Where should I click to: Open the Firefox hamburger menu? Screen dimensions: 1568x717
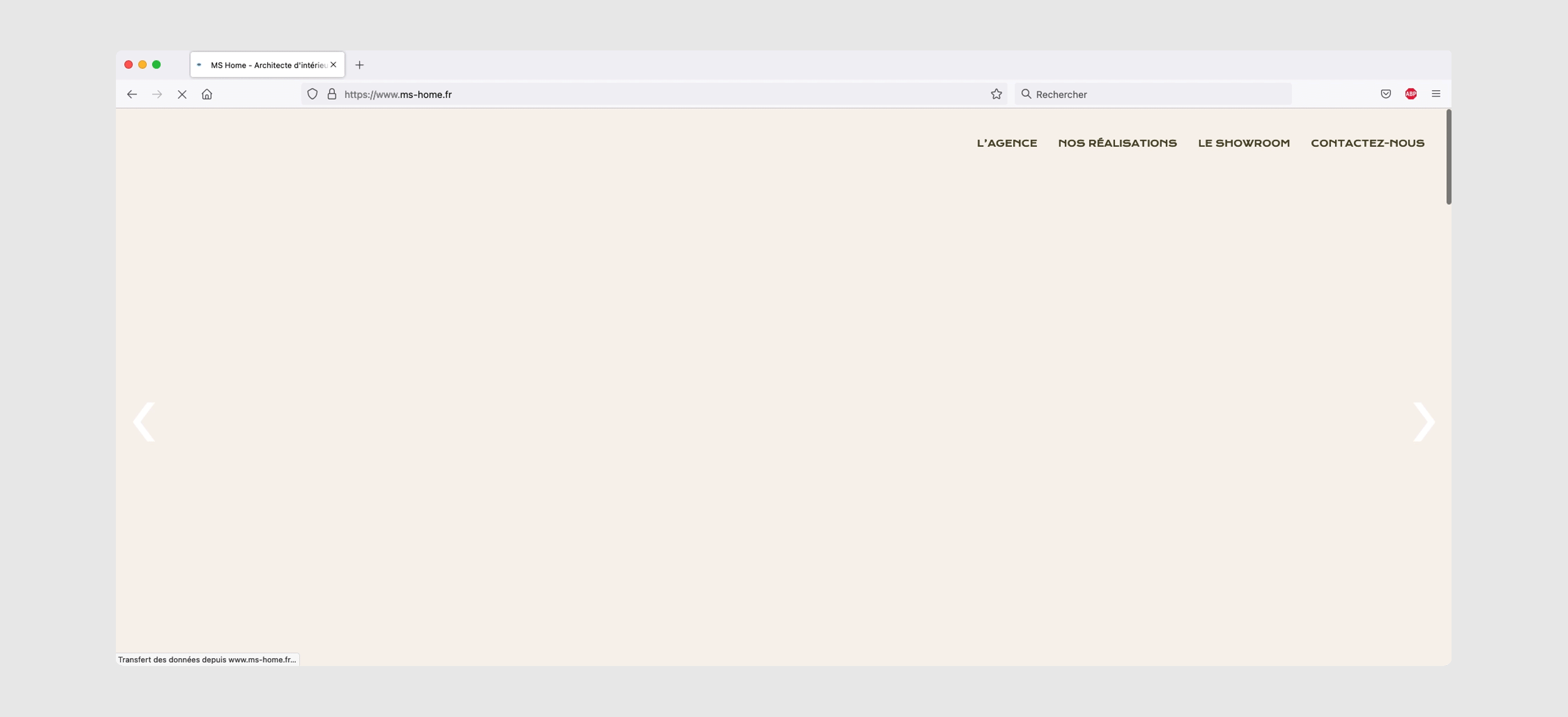tap(1436, 94)
